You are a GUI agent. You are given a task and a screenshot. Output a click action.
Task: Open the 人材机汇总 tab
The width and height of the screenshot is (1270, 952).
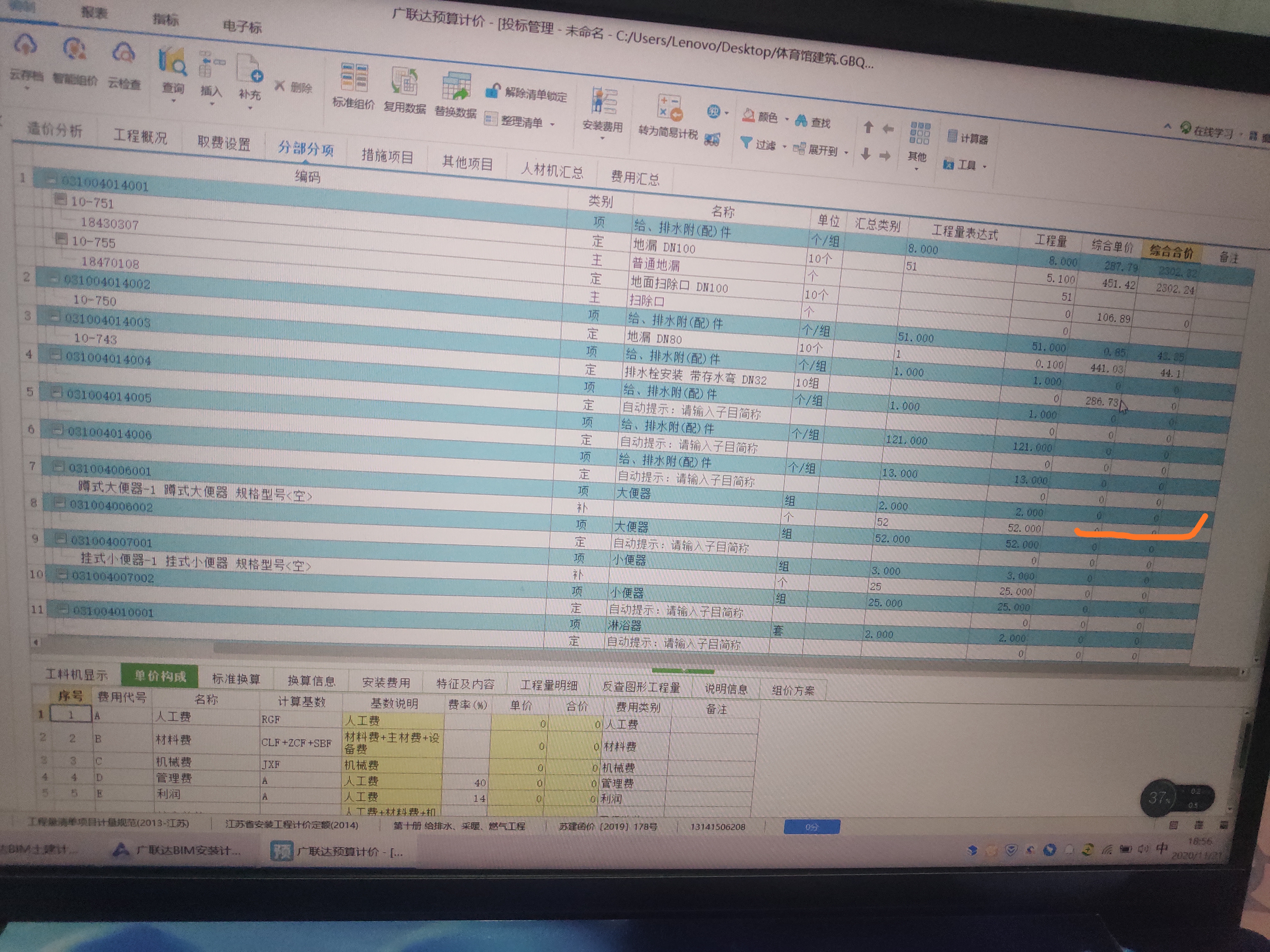click(552, 170)
